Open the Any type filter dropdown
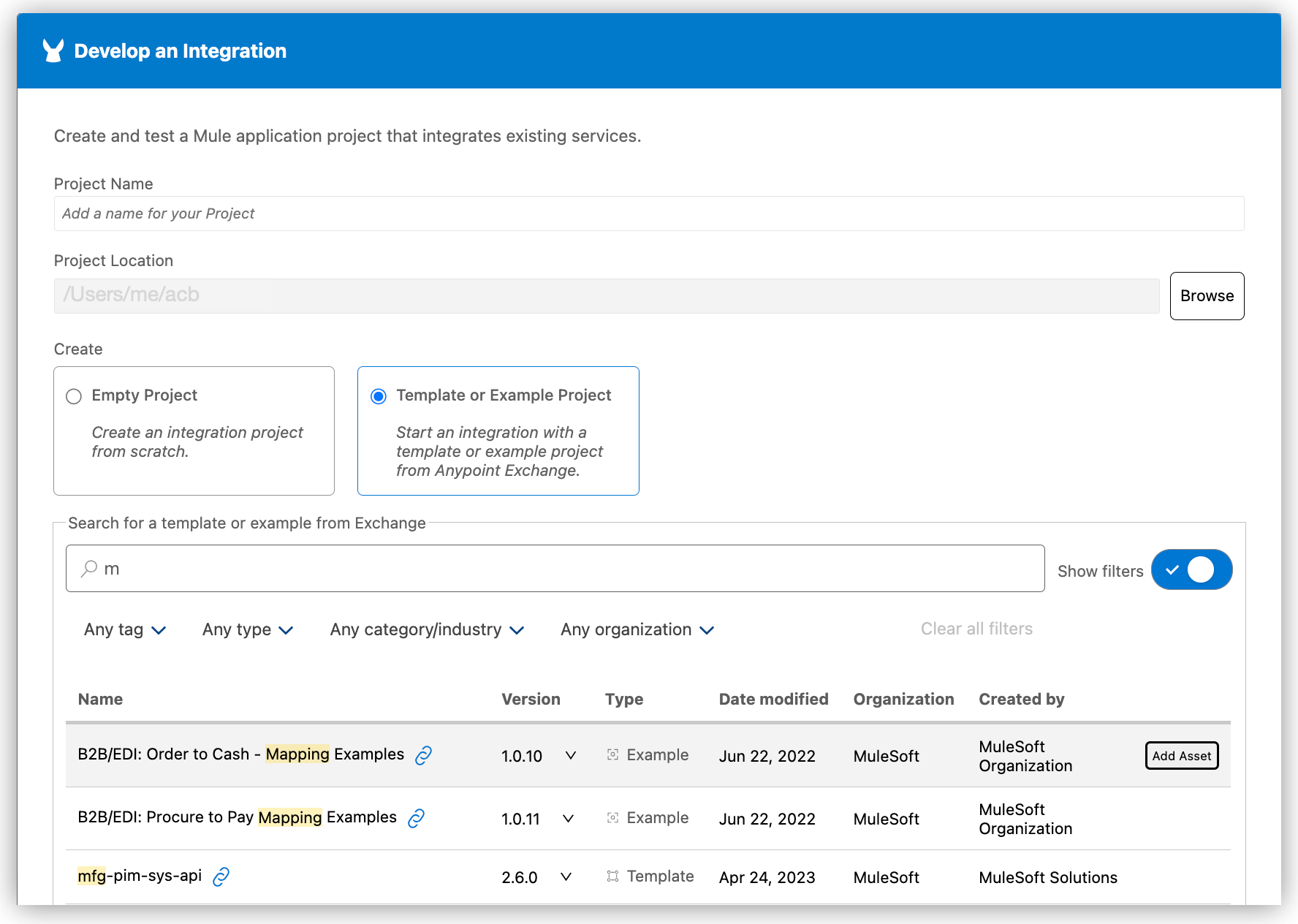1298x924 pixels. pyautogui.click(x=247, y=629)
